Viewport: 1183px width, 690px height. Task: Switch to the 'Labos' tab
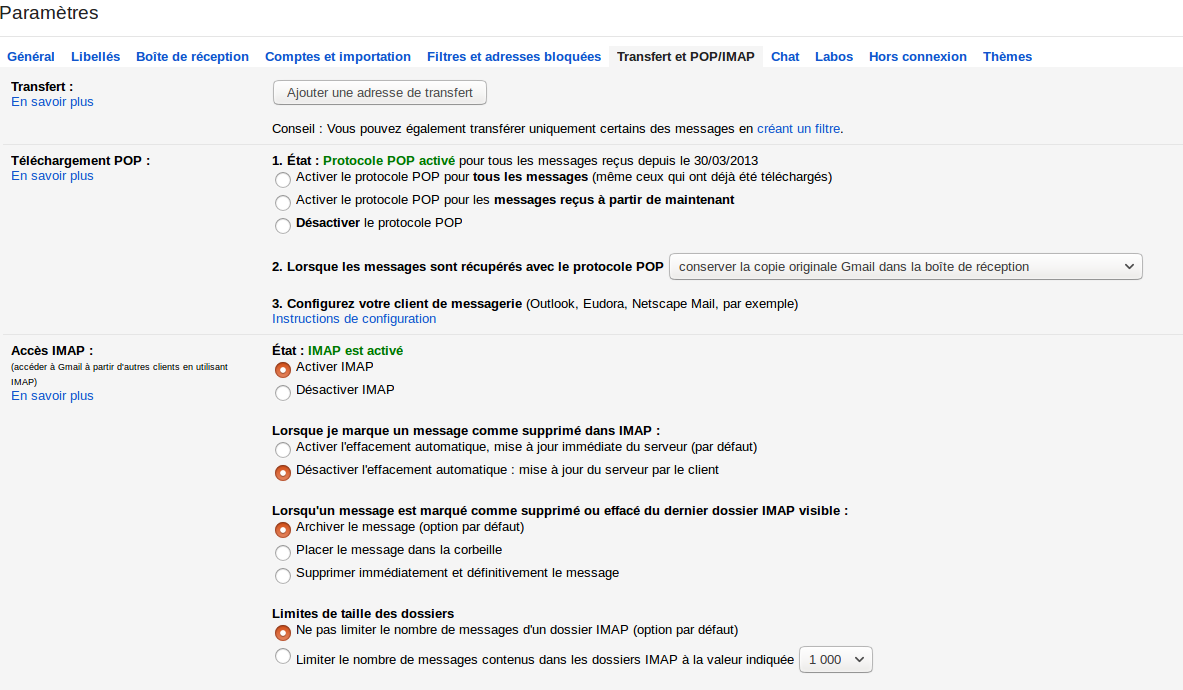pyautogui.click(x=834, y=57)
